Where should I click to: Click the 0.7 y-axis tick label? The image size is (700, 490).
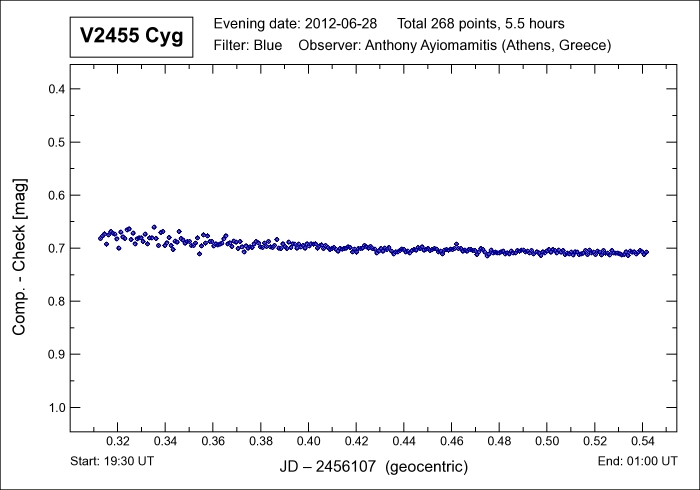57,248
